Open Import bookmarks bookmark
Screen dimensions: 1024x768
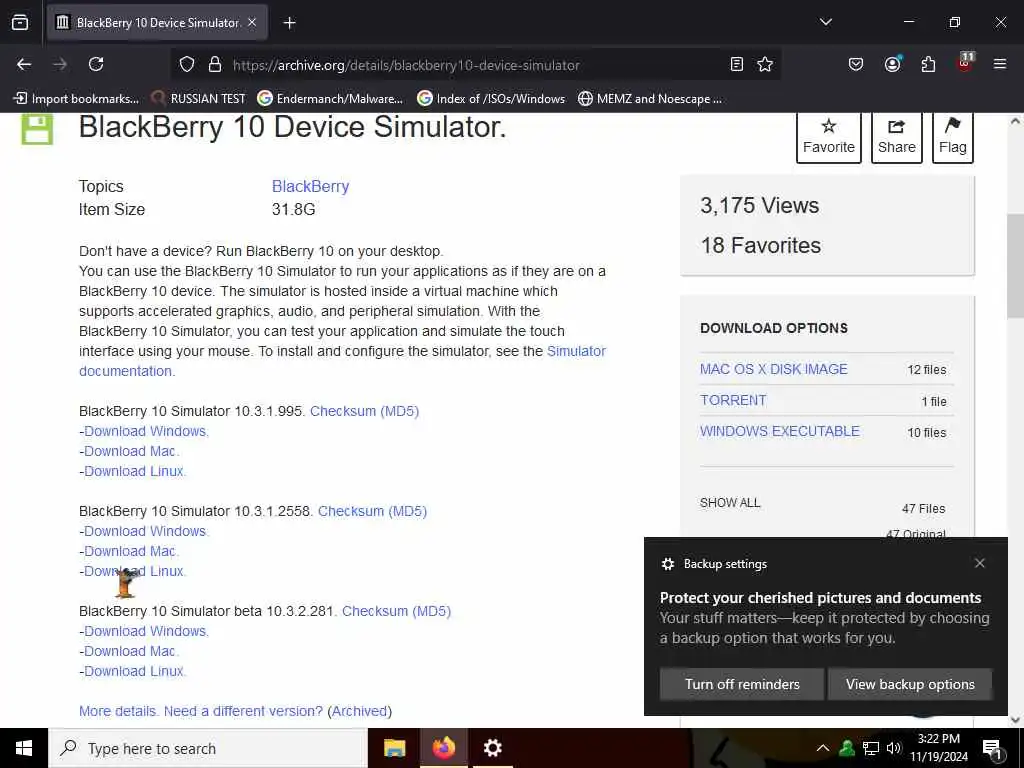76,99
